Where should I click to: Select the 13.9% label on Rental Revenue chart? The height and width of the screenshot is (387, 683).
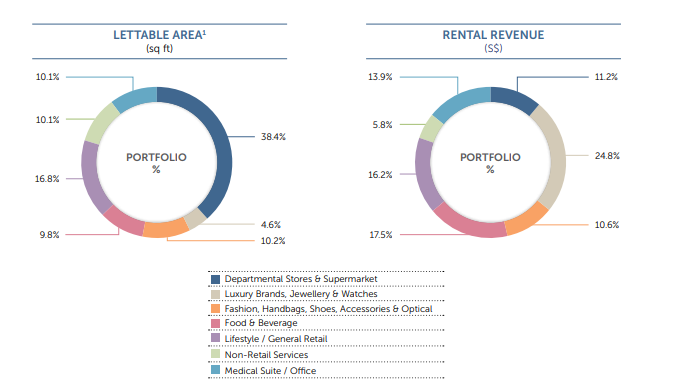tap(380, 77)
